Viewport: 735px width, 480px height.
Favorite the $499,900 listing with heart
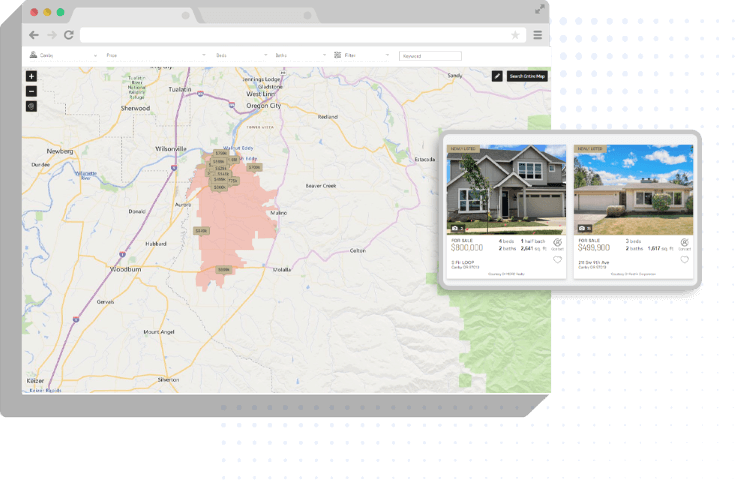(684, 260)
